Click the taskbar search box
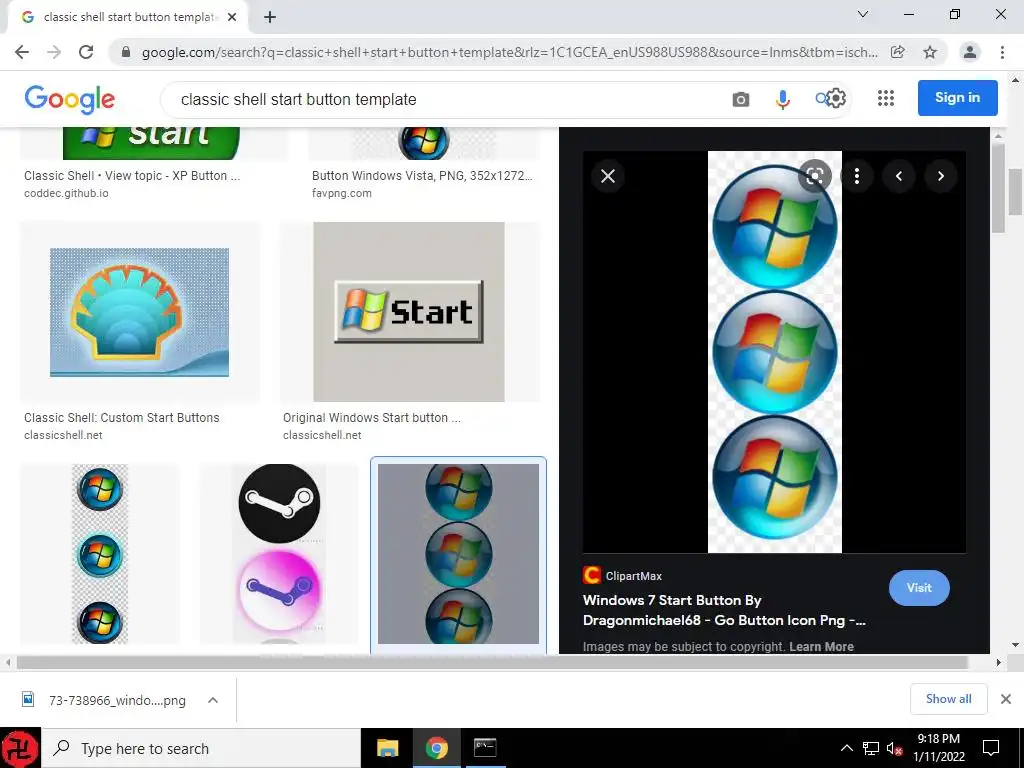The height and width of the screenshot is (768, 1024). click(201, 748)
